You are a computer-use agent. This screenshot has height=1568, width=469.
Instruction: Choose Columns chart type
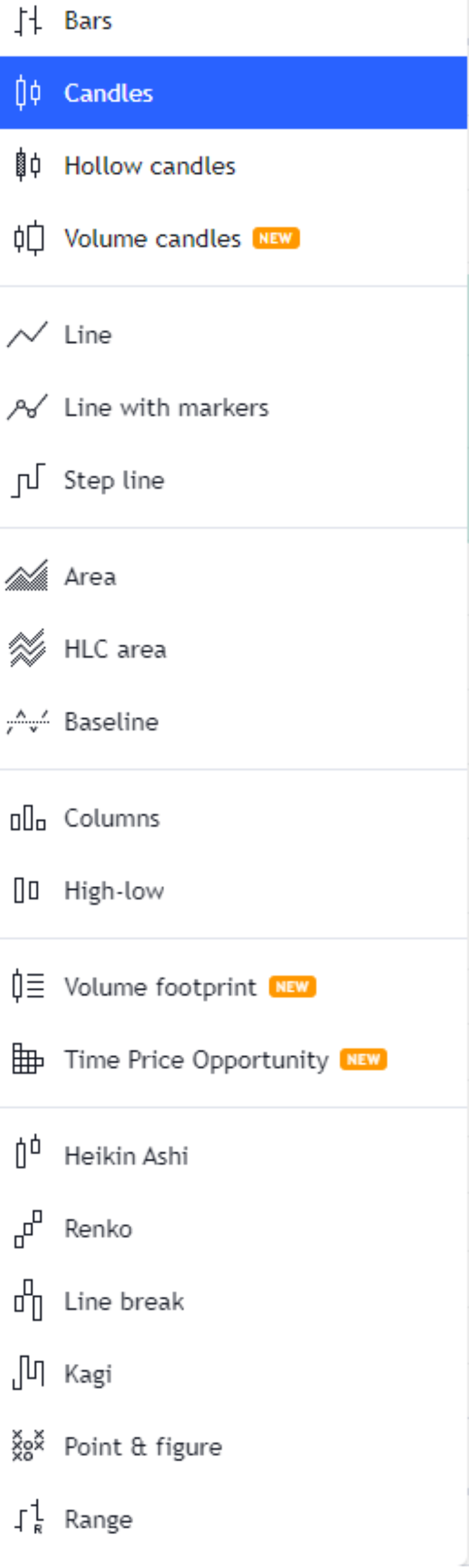click(x=112, y=818)
